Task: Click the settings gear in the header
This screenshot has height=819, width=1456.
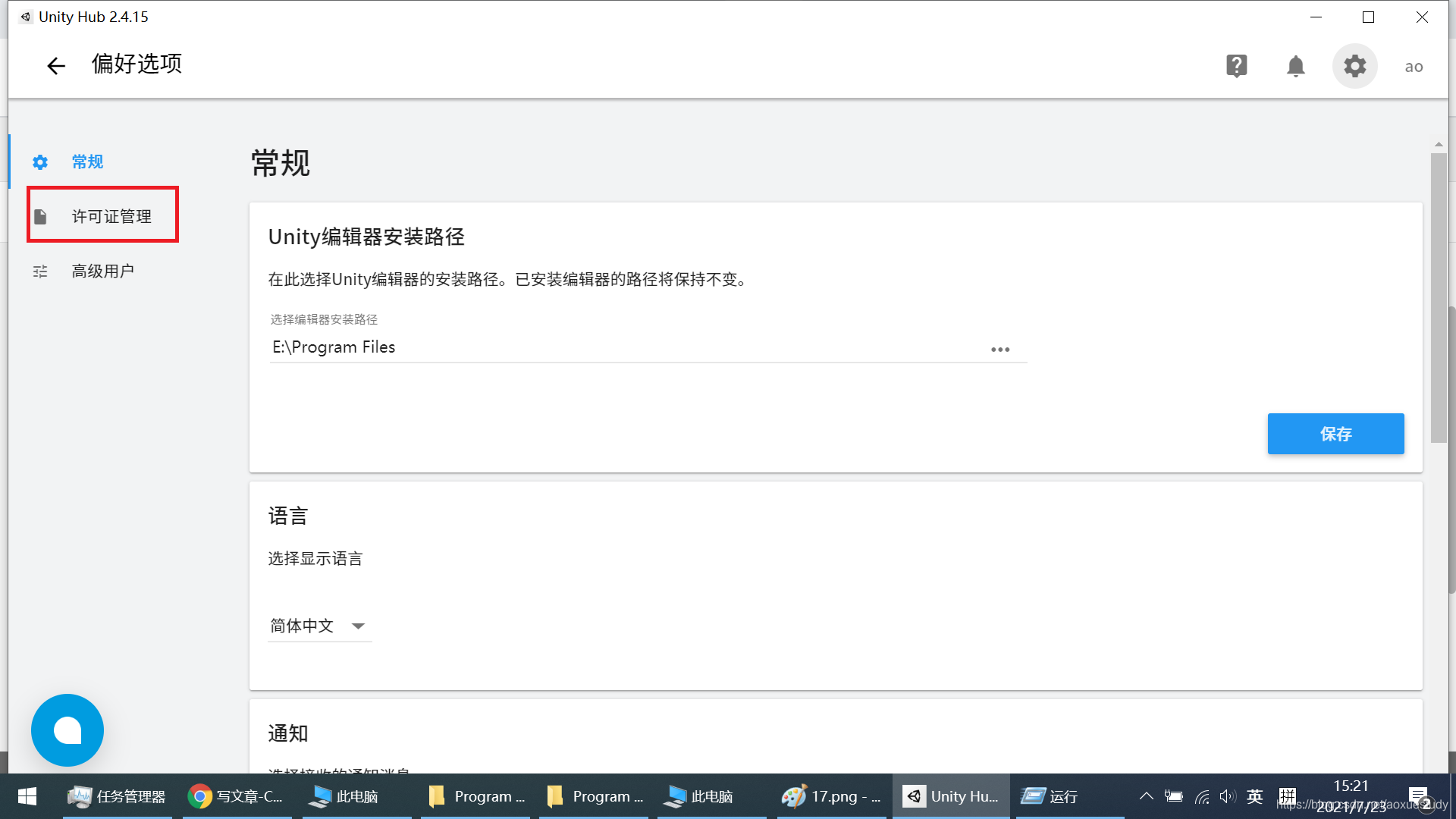Action: click(1355, 66)
